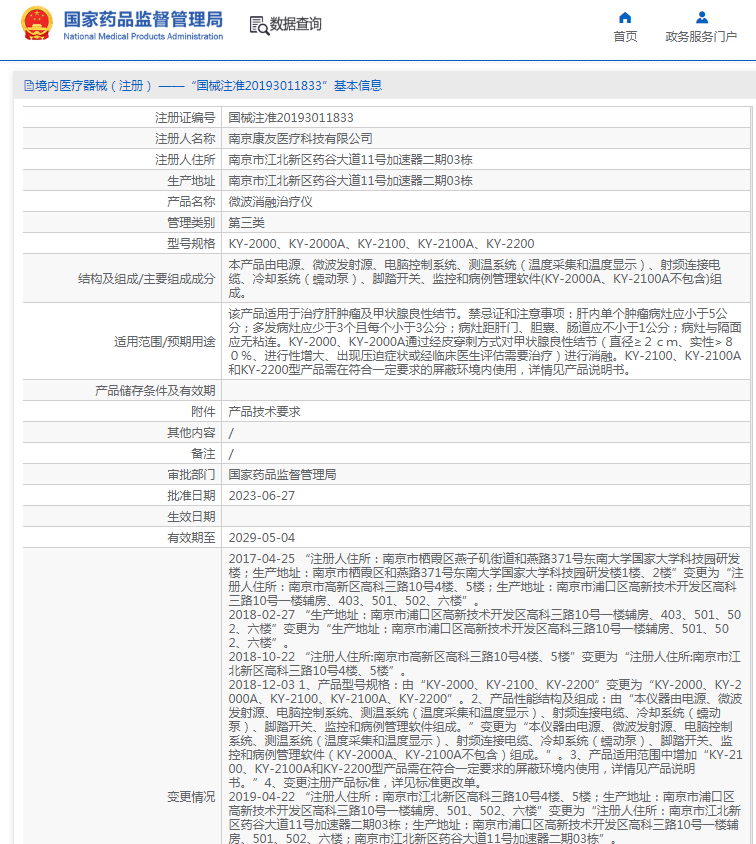Click the 首页 home icon
The width and height of the screenshot is (756, 844).
coord(625,18)
